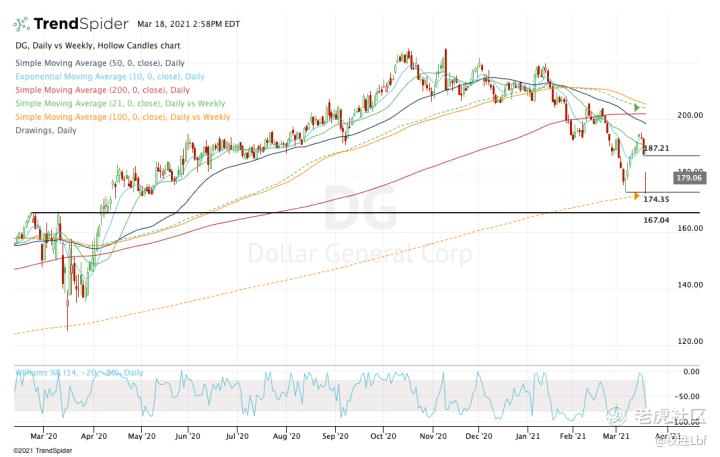Click the green arrow marker on the 21 weekly SMA
Screen dimensions: 720x457
coord(637,107)
